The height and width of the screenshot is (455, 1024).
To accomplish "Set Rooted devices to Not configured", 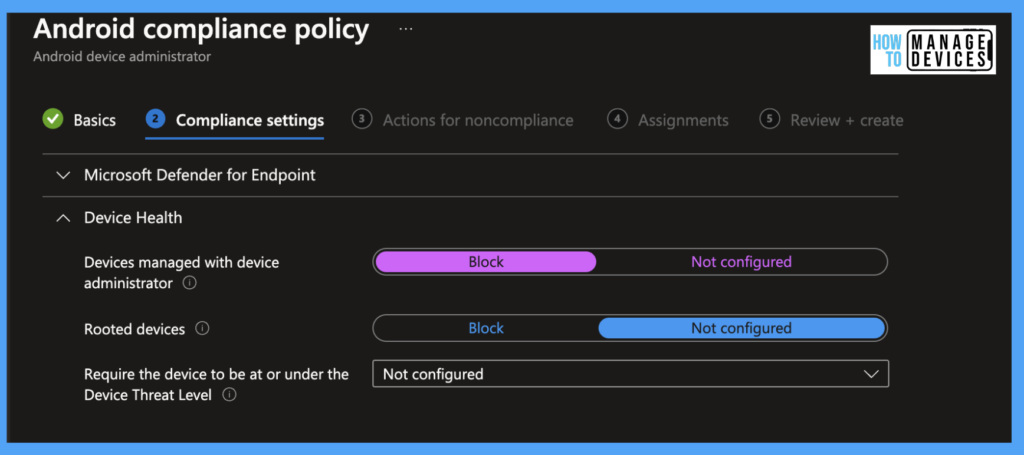I will (x=741, y=328).
